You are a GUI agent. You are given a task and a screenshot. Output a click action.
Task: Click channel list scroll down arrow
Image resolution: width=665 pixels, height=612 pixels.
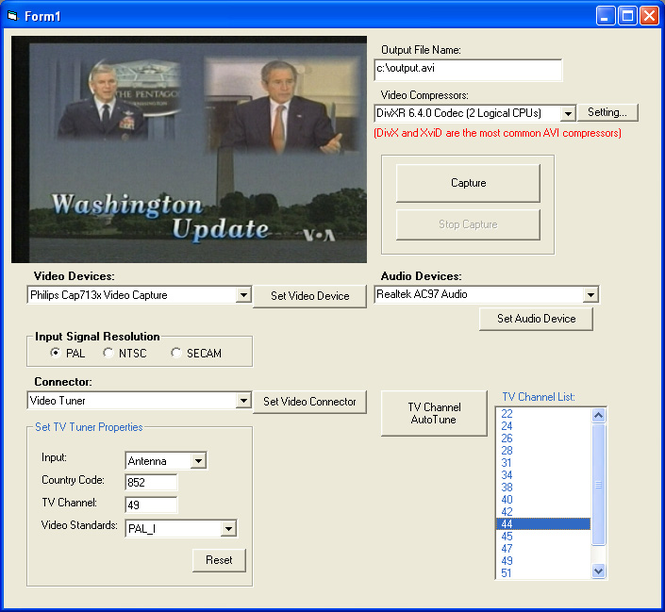tap(598, 571)
